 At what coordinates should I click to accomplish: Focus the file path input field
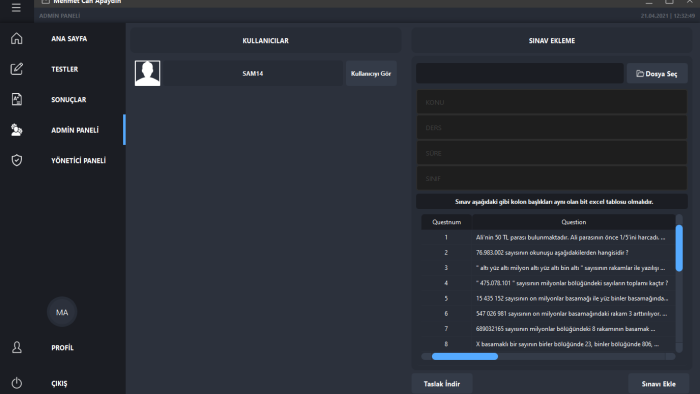[520, 73]
